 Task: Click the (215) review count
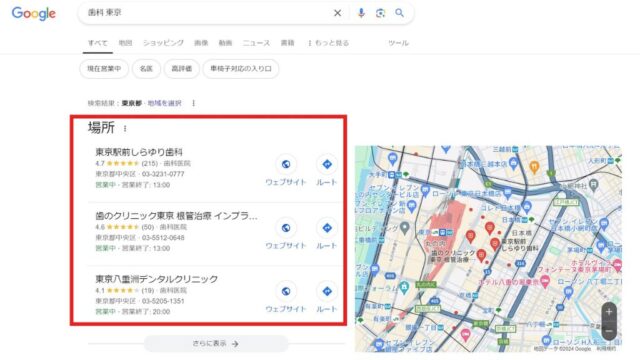pyautogui.click(x=149, y=163)
